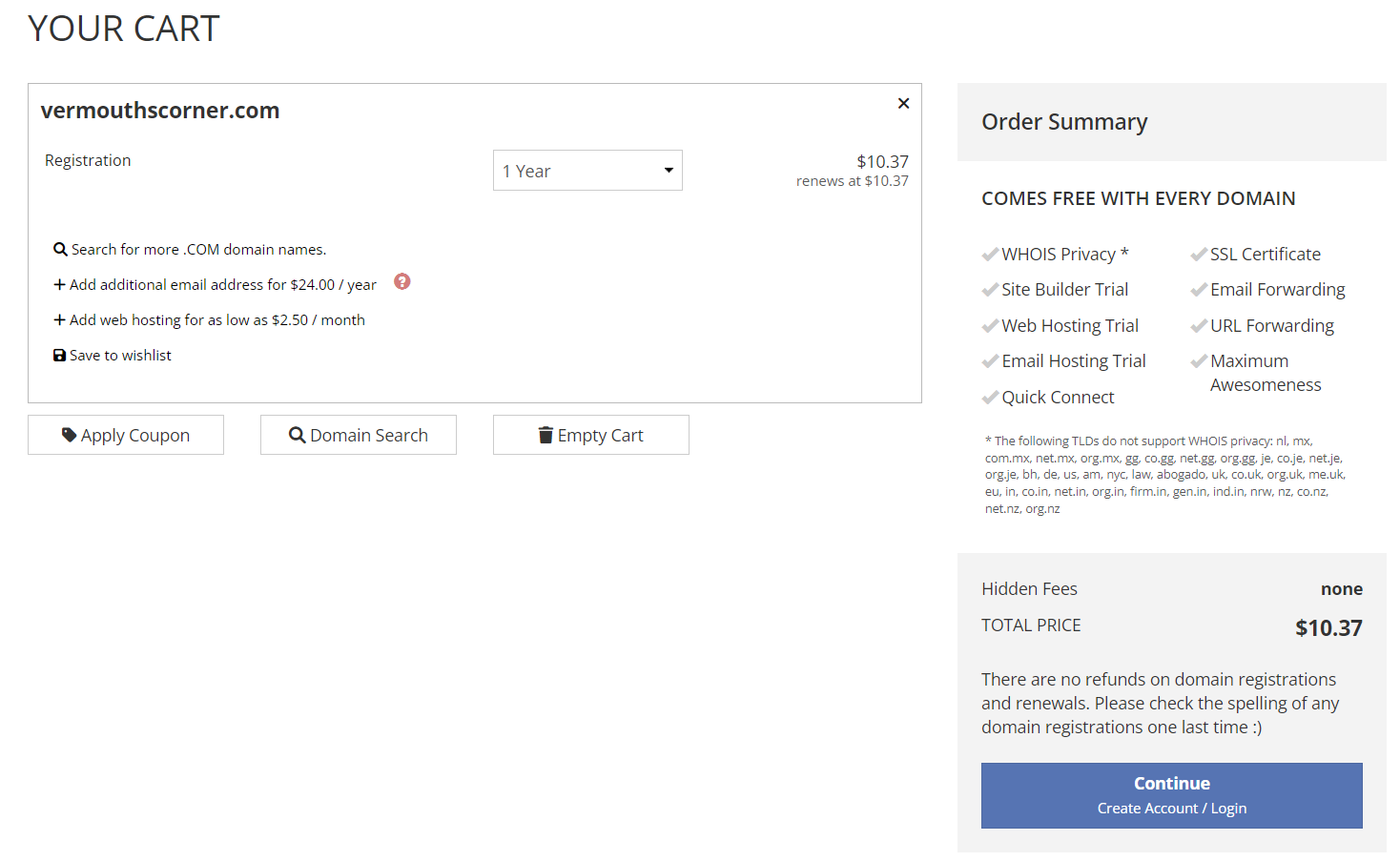Click the plus icon for web hosting

coord(59,320)
